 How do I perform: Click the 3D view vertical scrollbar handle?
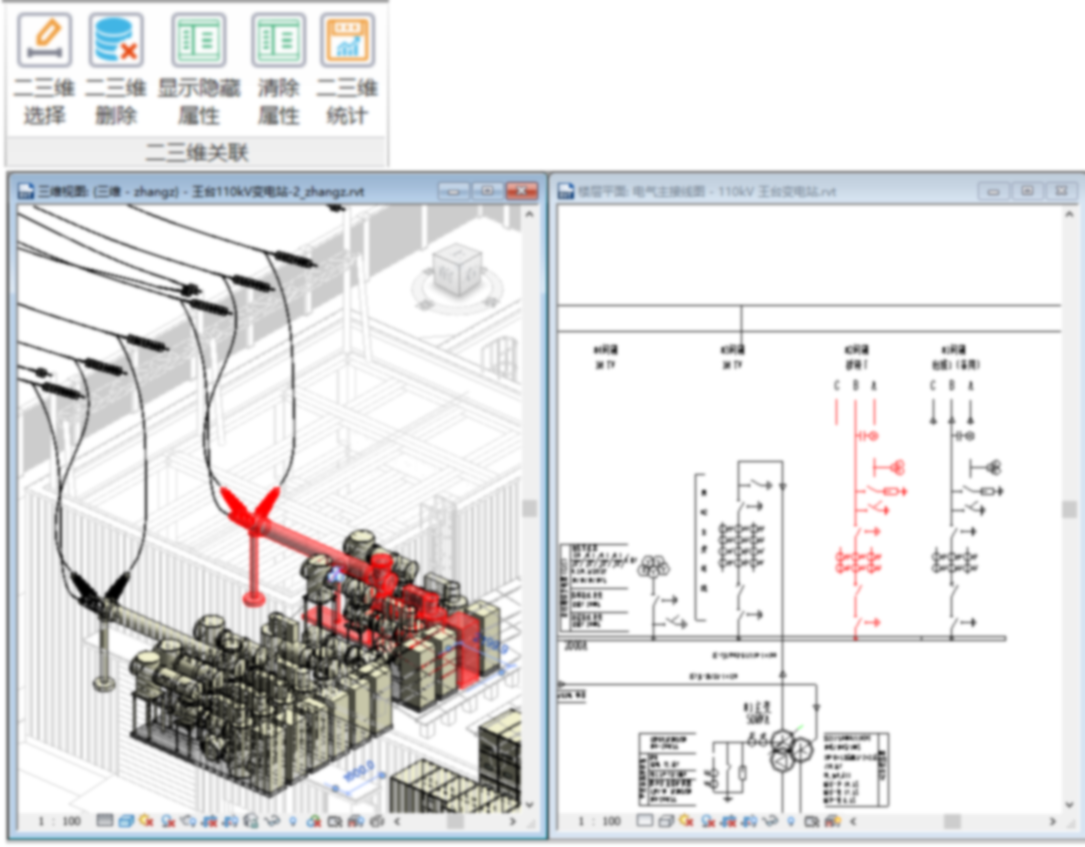529,508
